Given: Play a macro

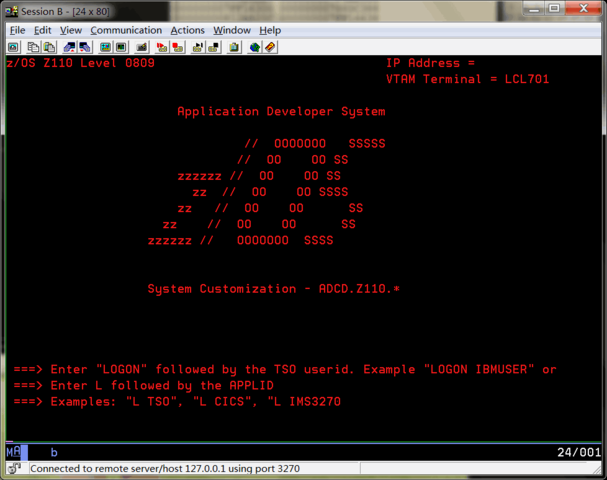Looking at the screenshot, I should click(198, 47).
